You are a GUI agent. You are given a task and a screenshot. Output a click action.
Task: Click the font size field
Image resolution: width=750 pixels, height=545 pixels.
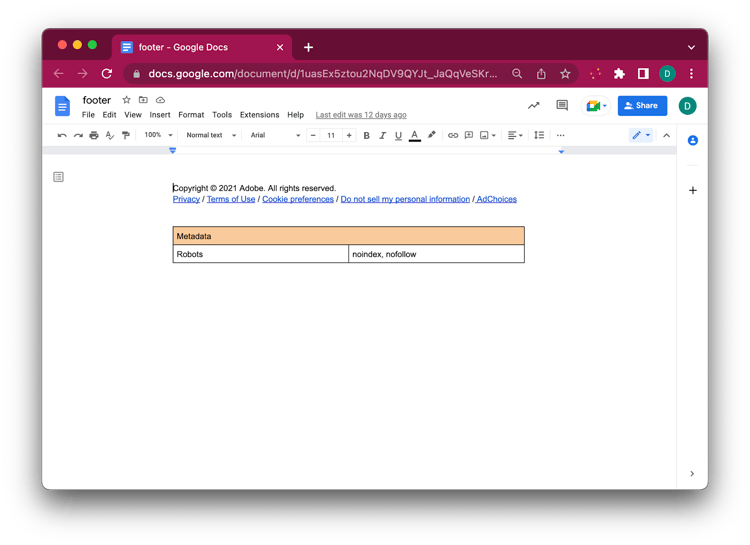(331, 135)
